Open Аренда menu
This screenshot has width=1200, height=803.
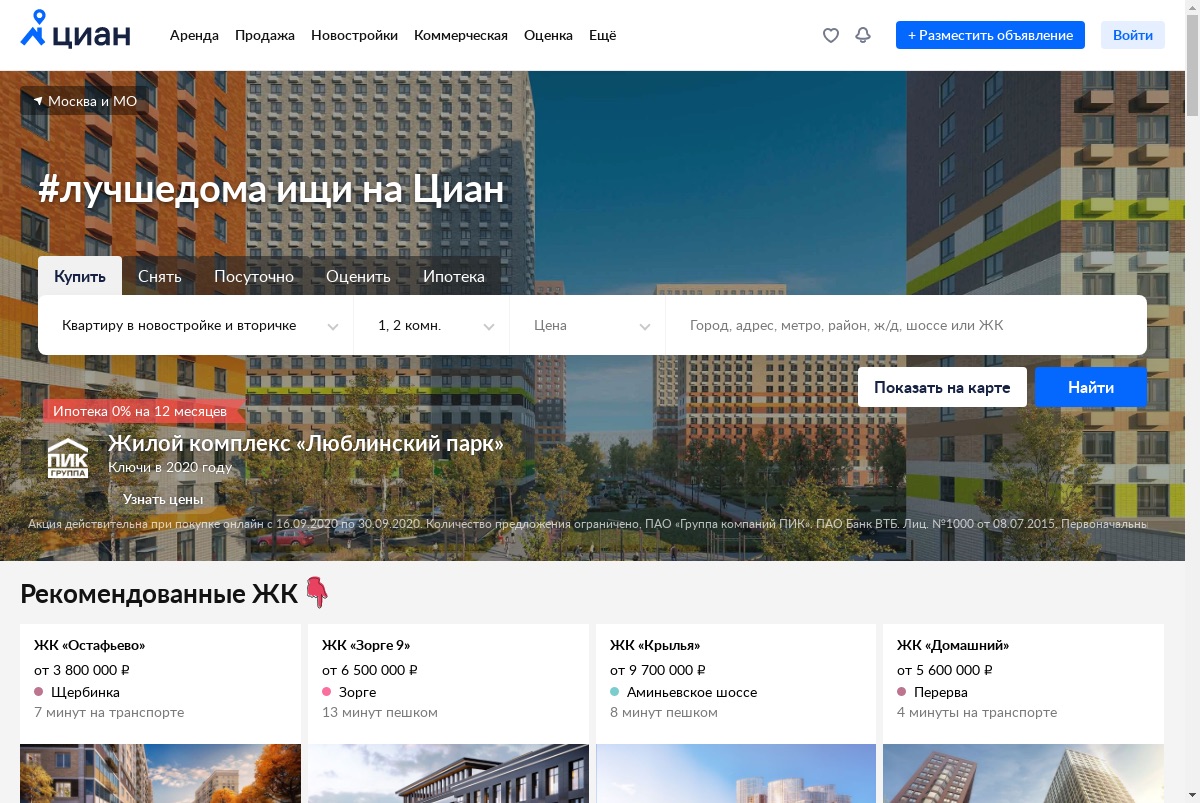tap(194, 35)
